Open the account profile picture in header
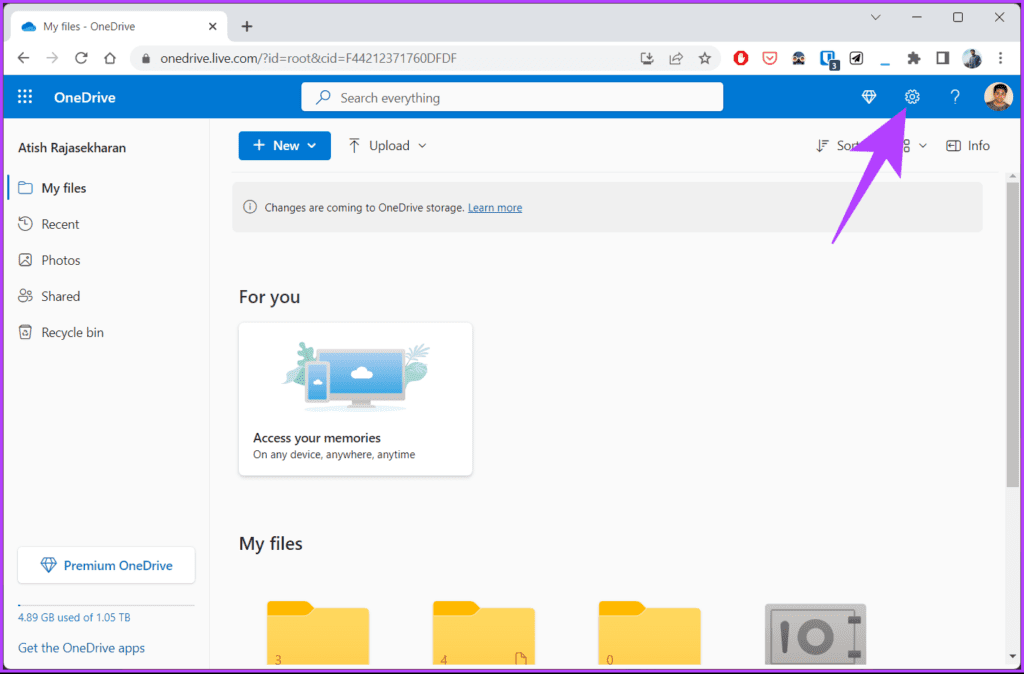1024x674 pixels. (999, 97)
